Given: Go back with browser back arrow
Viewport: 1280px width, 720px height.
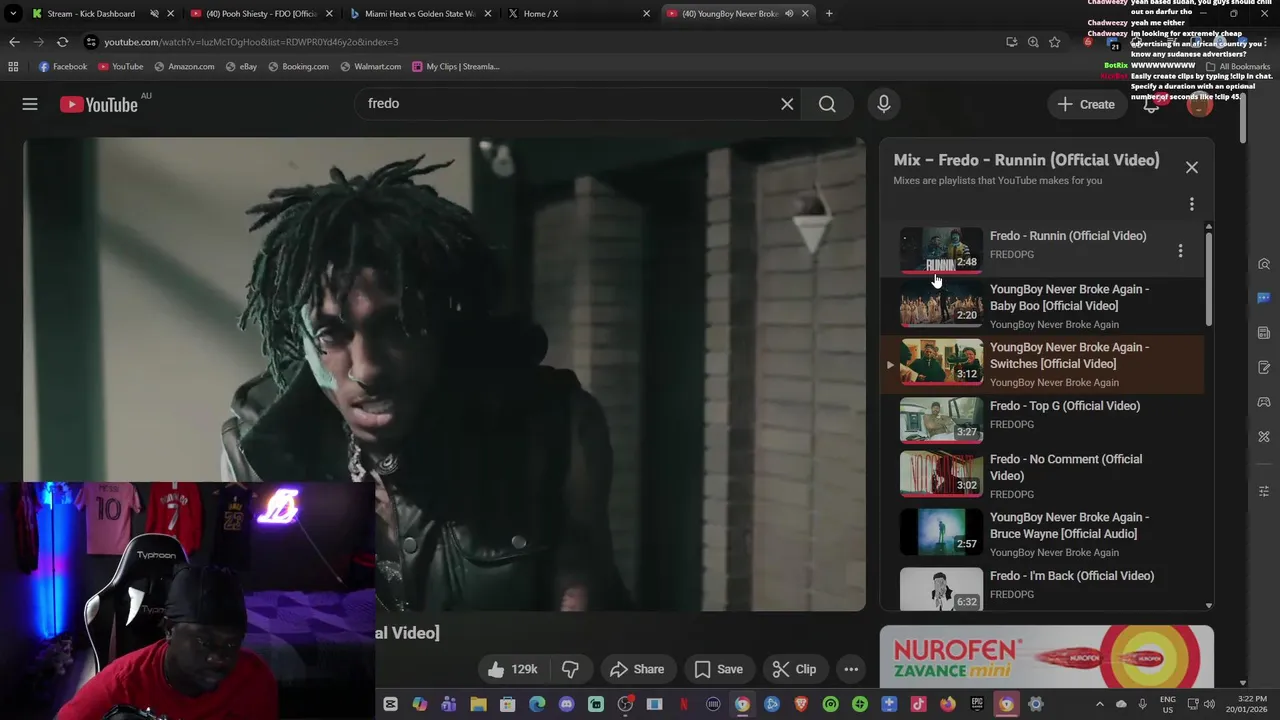Looking at the screenshot, I should click(14, 42).
